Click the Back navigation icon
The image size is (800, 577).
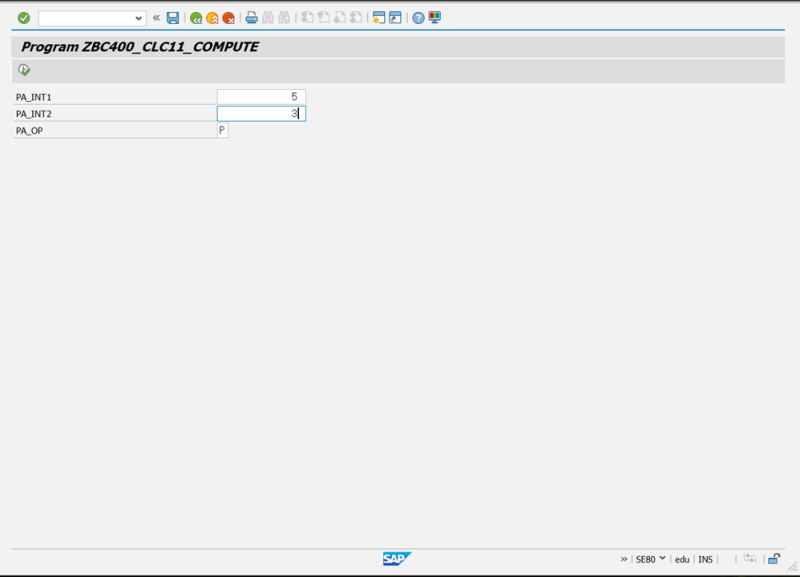[x=197, y=16]
